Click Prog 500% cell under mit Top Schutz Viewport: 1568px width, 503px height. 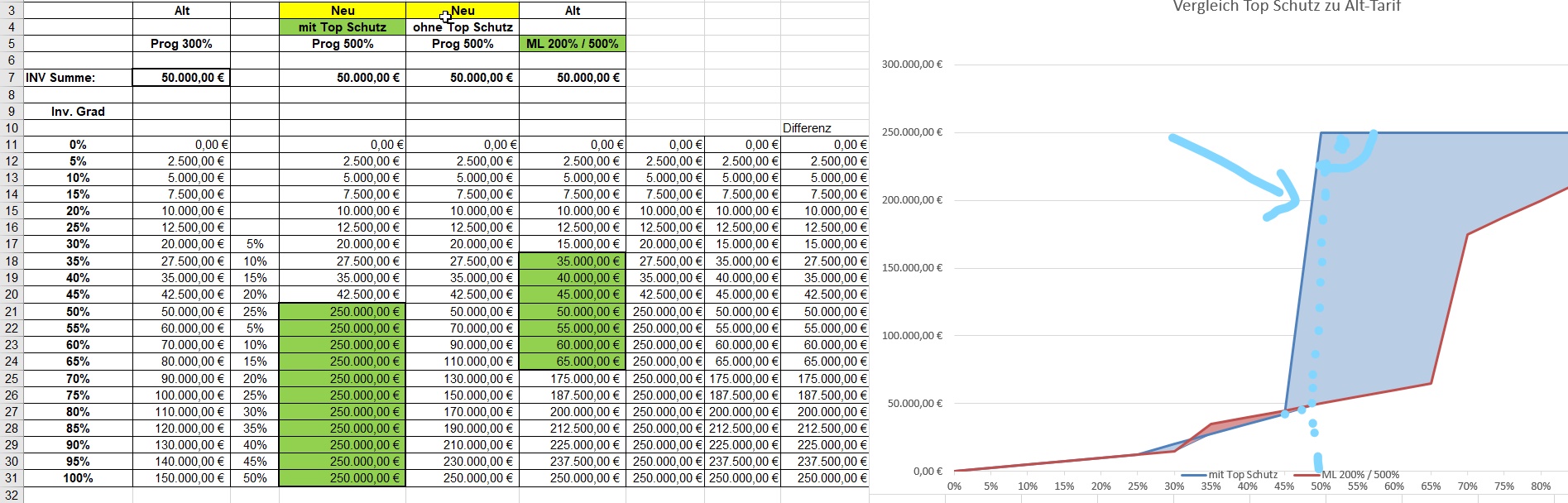[343, 44]
